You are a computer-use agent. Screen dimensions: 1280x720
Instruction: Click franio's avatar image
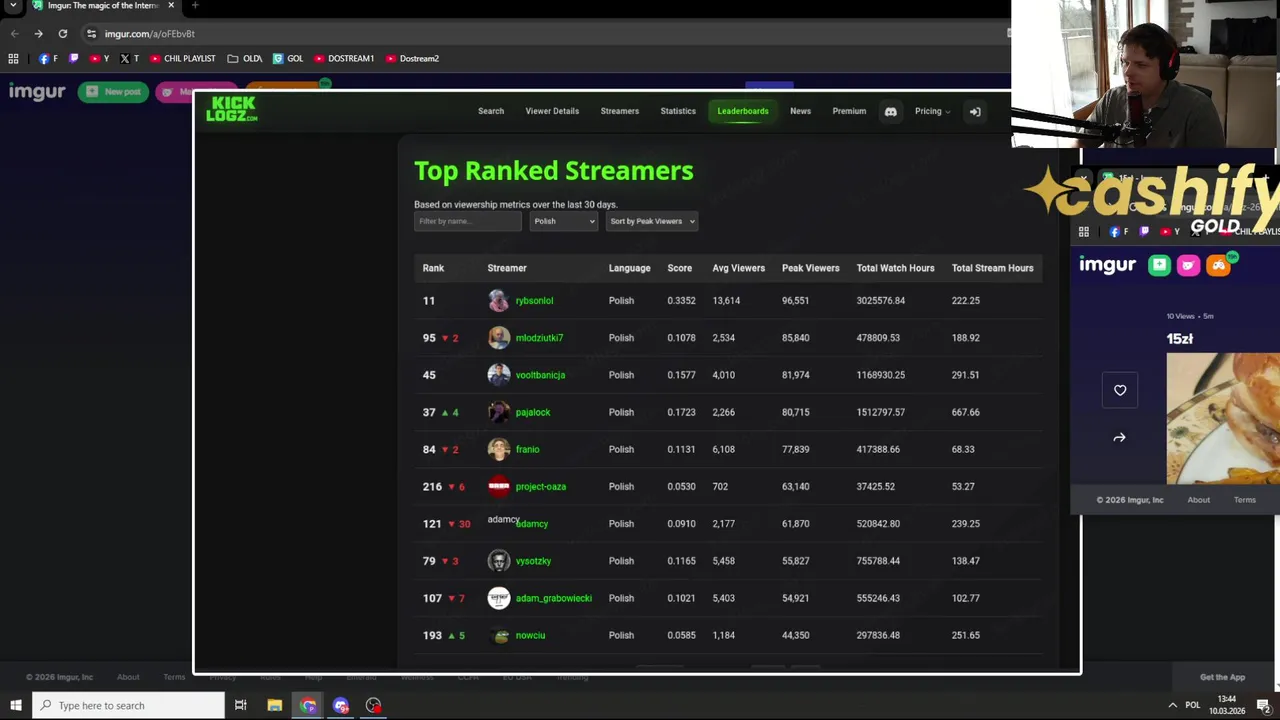pos(499,449)
